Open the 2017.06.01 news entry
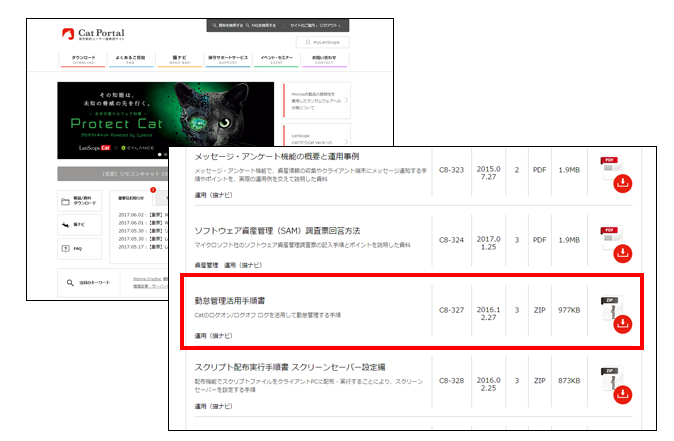Screen dimensions: 674x441 coord(143,223)
